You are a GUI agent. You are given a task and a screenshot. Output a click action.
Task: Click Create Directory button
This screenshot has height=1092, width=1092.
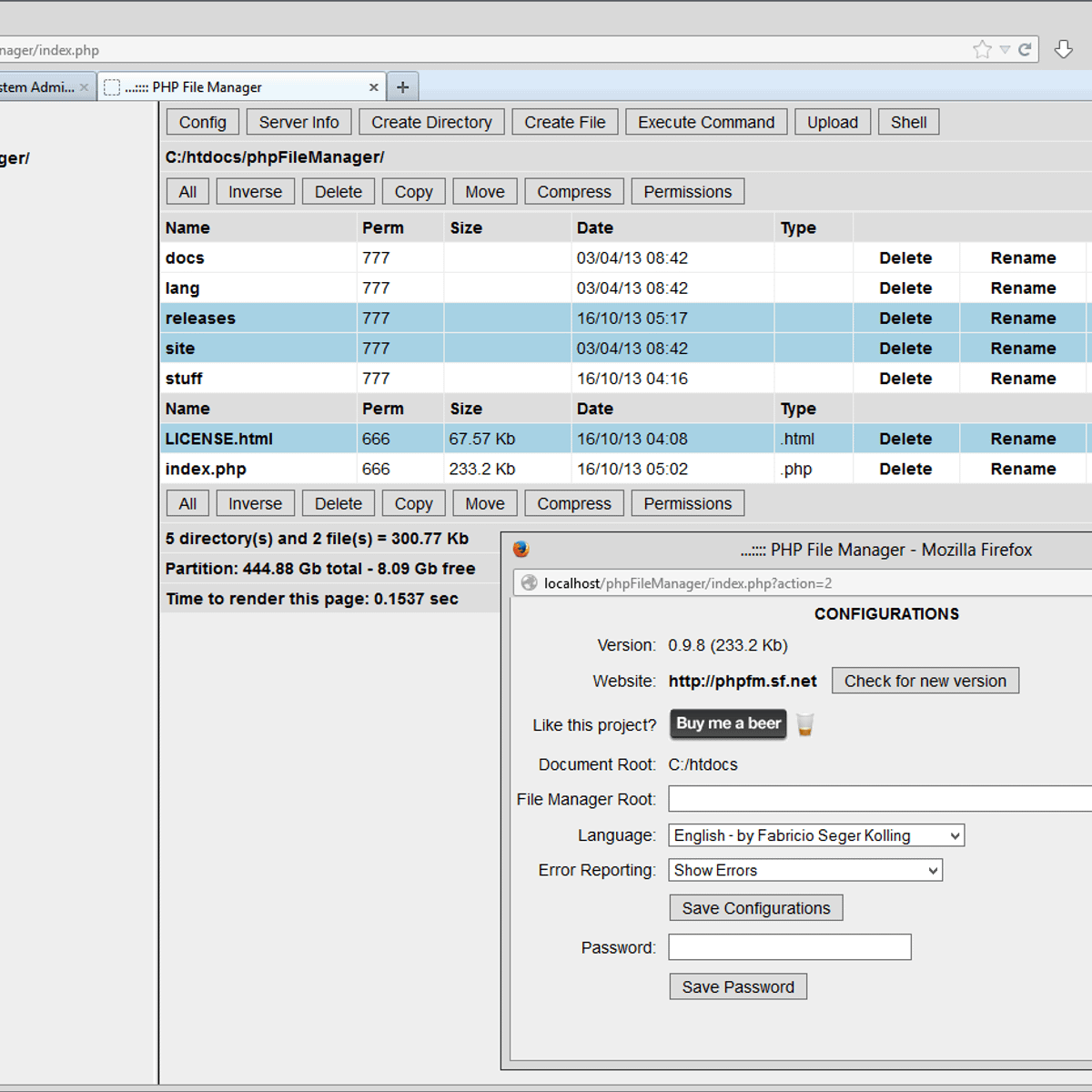431,122
